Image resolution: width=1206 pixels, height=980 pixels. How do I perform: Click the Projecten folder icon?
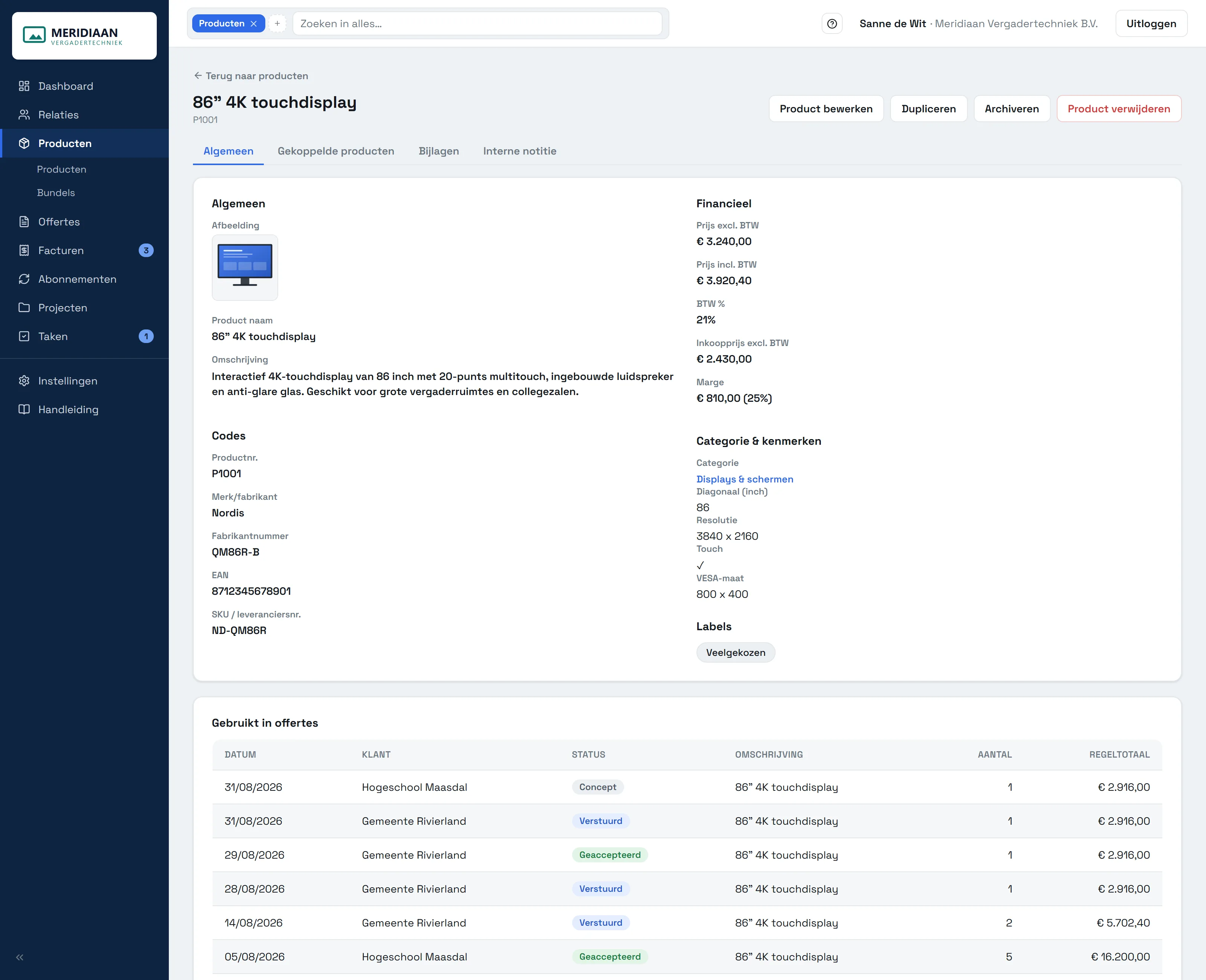point(24,308)
